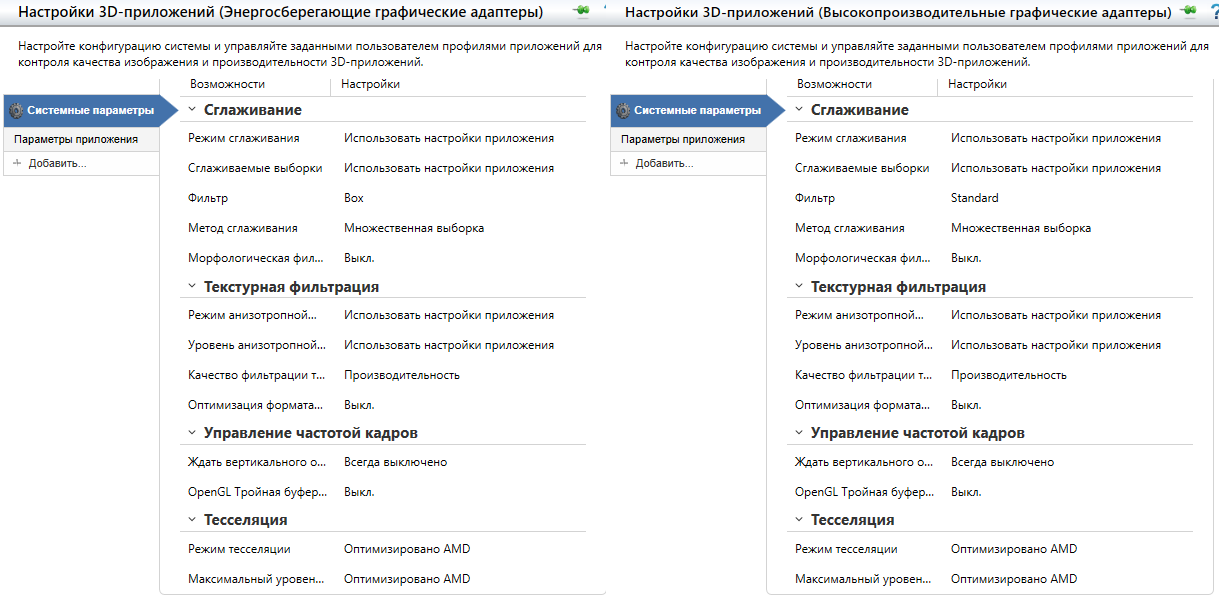
Task: Click Добавить... link in energy-saving panel
Action: click(x=57, y=163)
